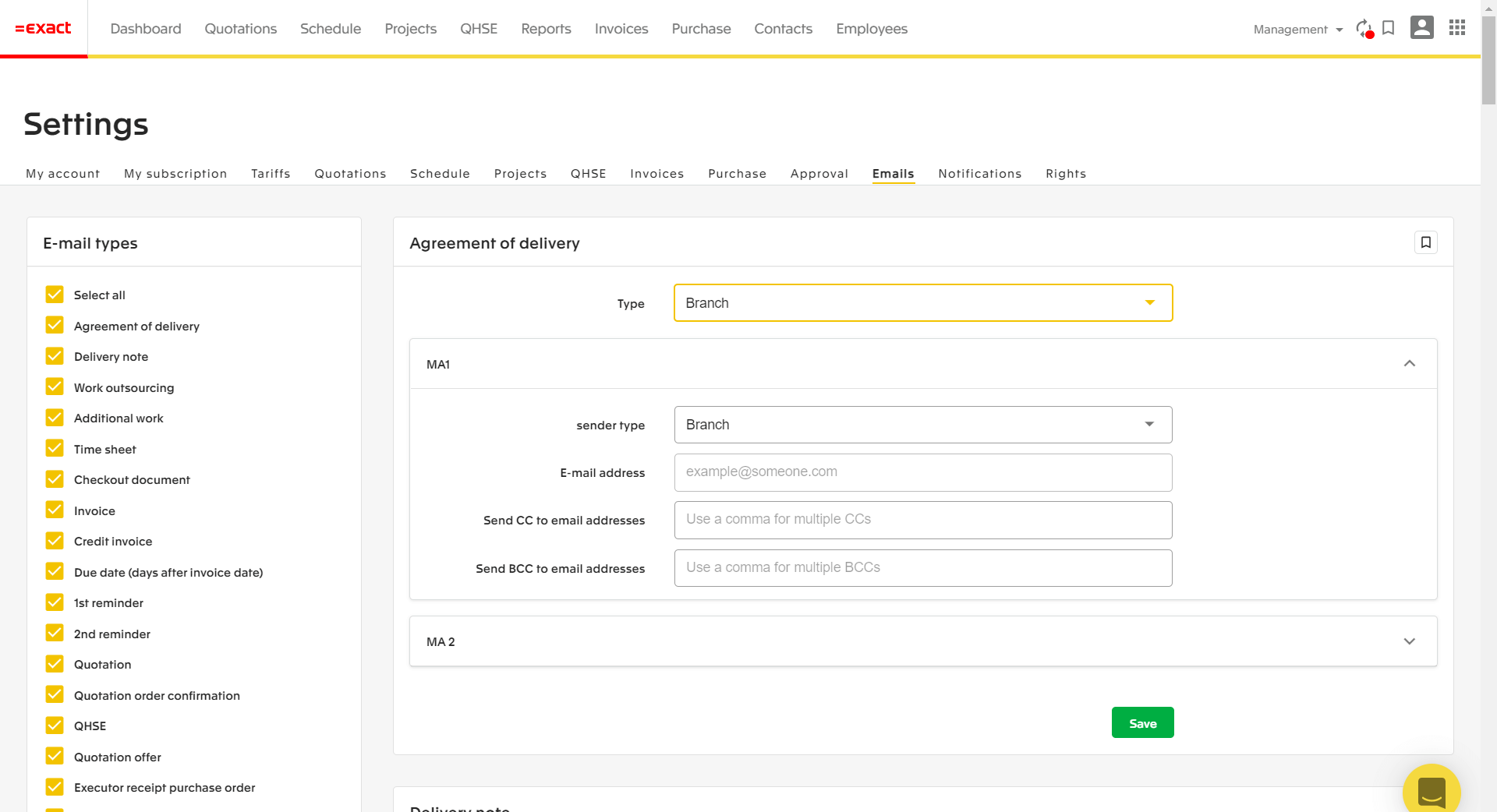Toggle 1st reminder checkbox
Image resolution: width=1497 pixels, height=812 pixels.
click(55, 602)
